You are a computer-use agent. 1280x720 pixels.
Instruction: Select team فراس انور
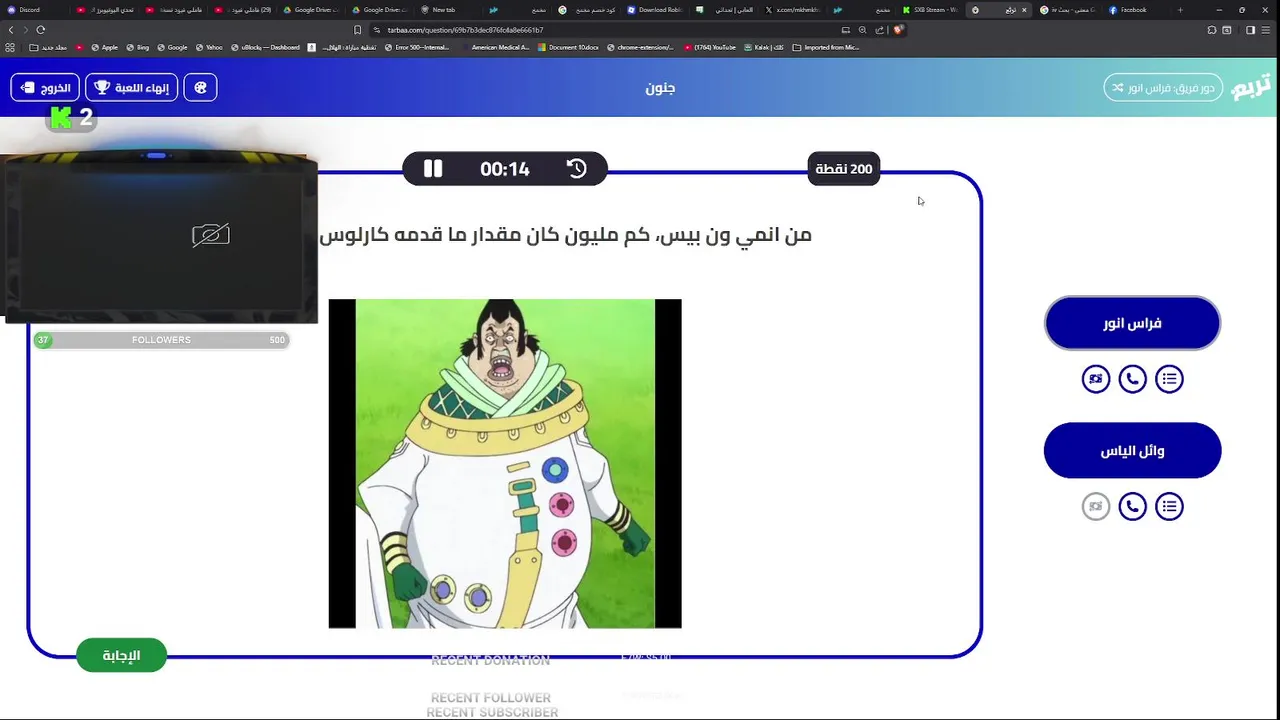[x=1132, y=323]
